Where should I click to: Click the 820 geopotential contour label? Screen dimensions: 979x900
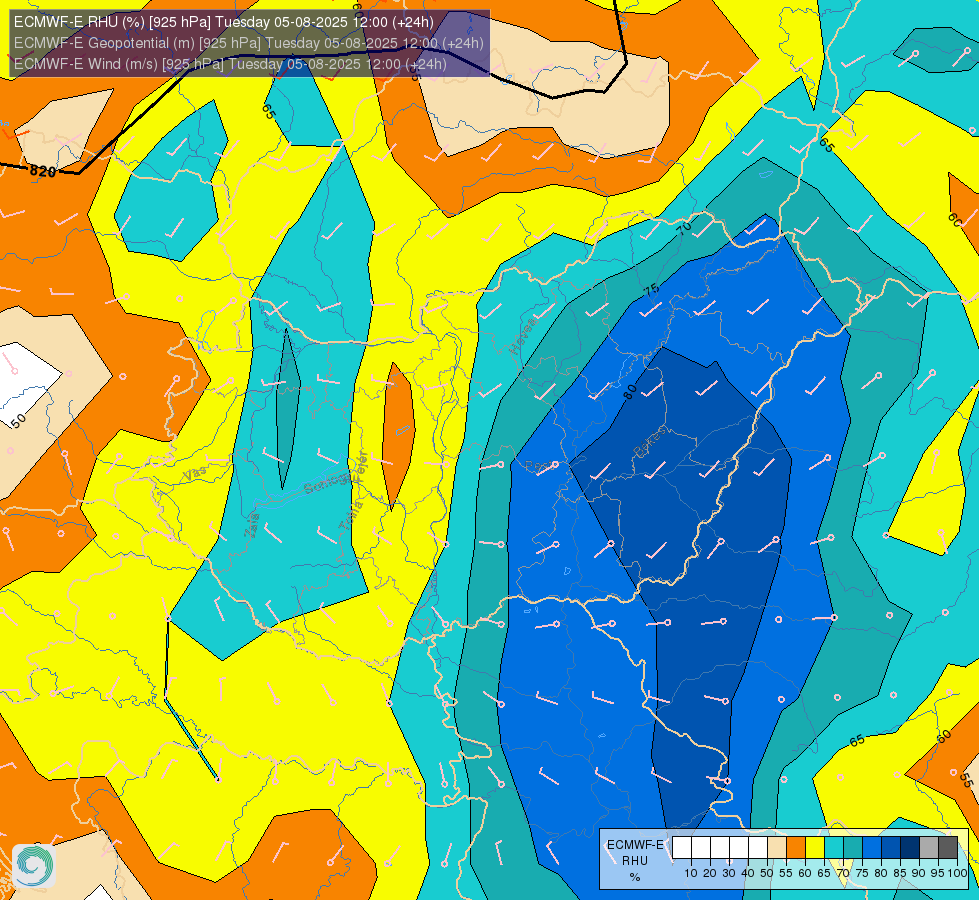(x=42, y=171)
